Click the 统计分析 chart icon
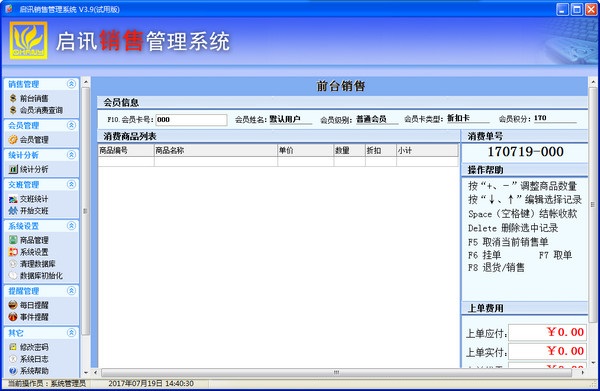This screenshot has width=600, height=391. pos(13,169)
